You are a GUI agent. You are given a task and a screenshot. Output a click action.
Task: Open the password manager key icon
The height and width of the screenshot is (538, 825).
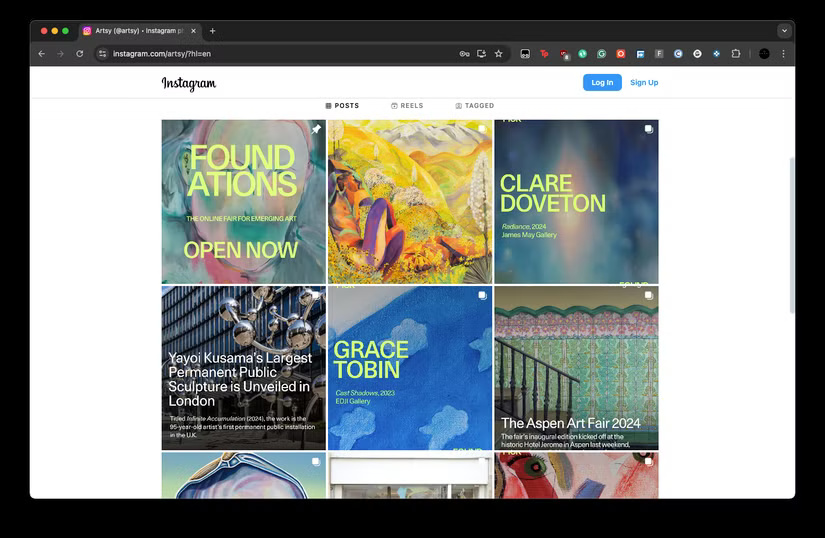tap(464, 54)
